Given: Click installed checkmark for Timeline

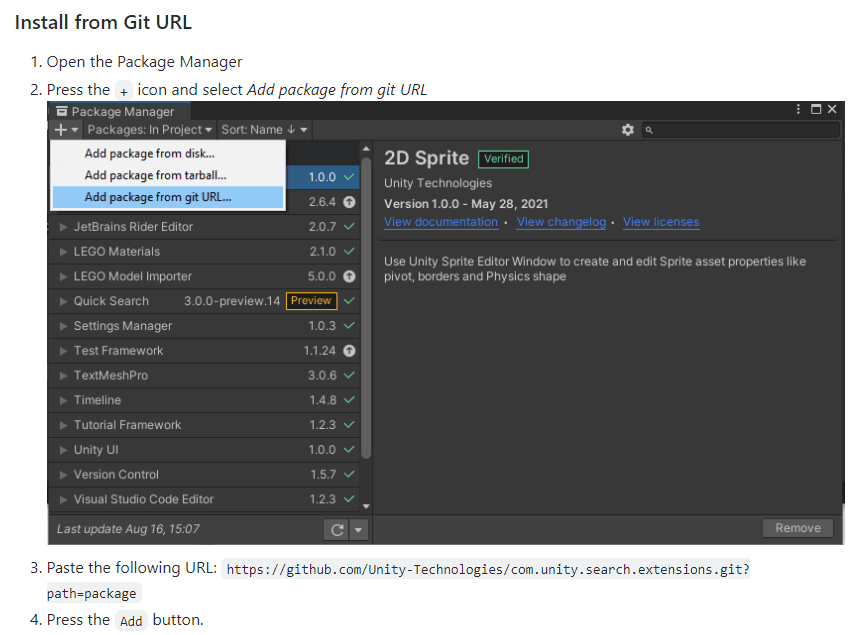Looking at the screenshot, I should [349, 400].
